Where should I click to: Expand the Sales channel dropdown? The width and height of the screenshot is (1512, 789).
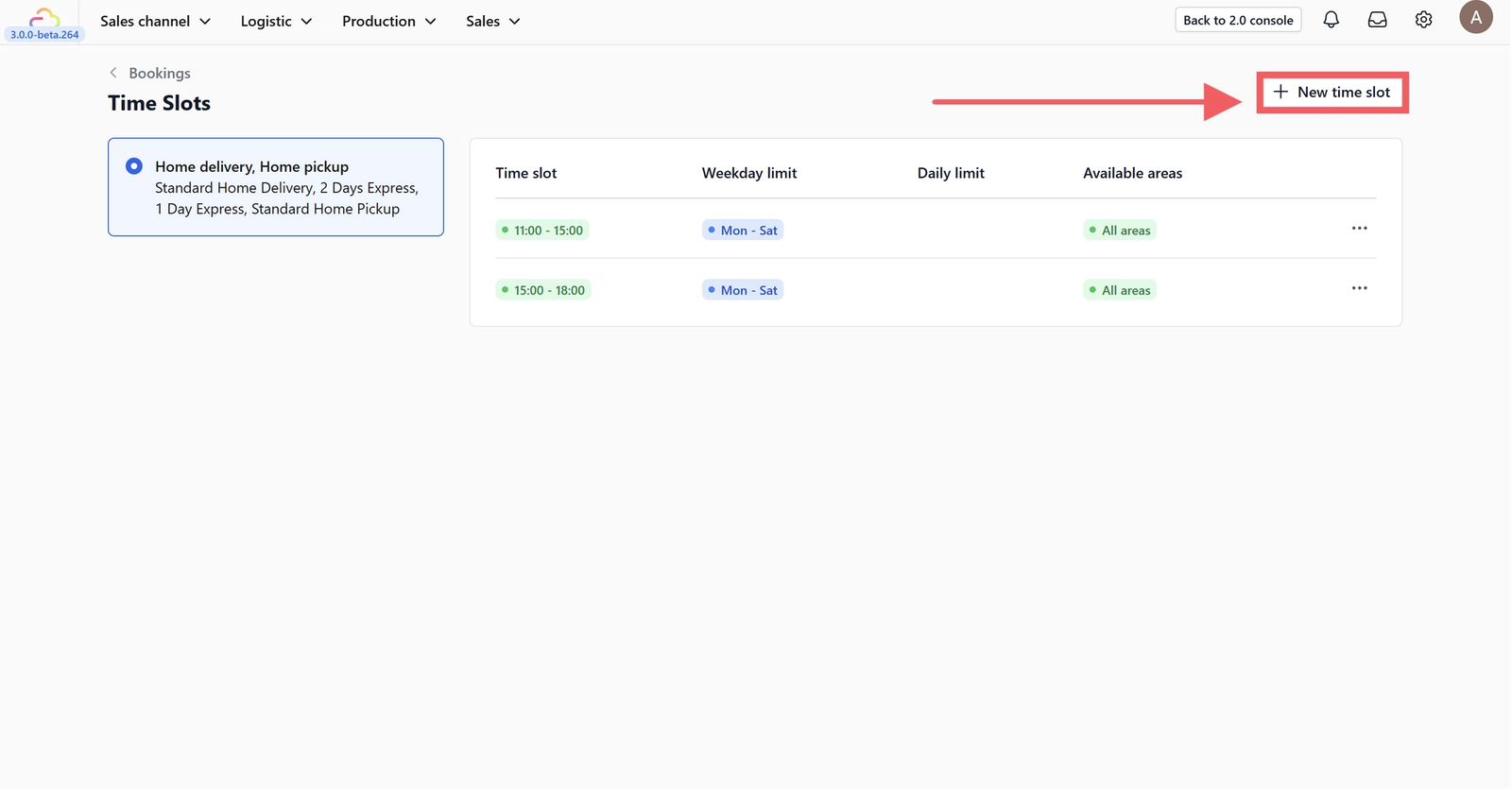[x=155, y=21]
